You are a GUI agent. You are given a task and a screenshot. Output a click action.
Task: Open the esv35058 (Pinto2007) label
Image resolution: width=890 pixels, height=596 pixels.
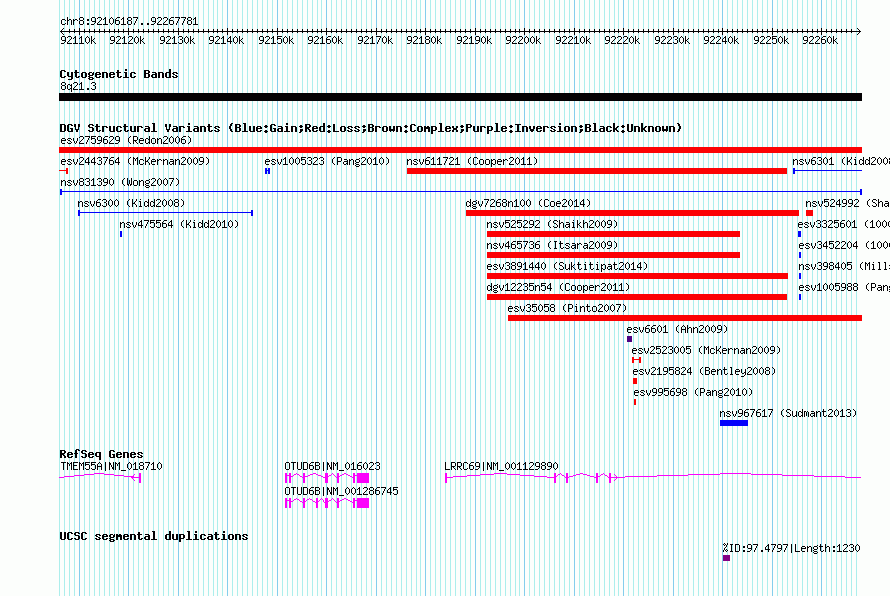click(x=567, y=308)
